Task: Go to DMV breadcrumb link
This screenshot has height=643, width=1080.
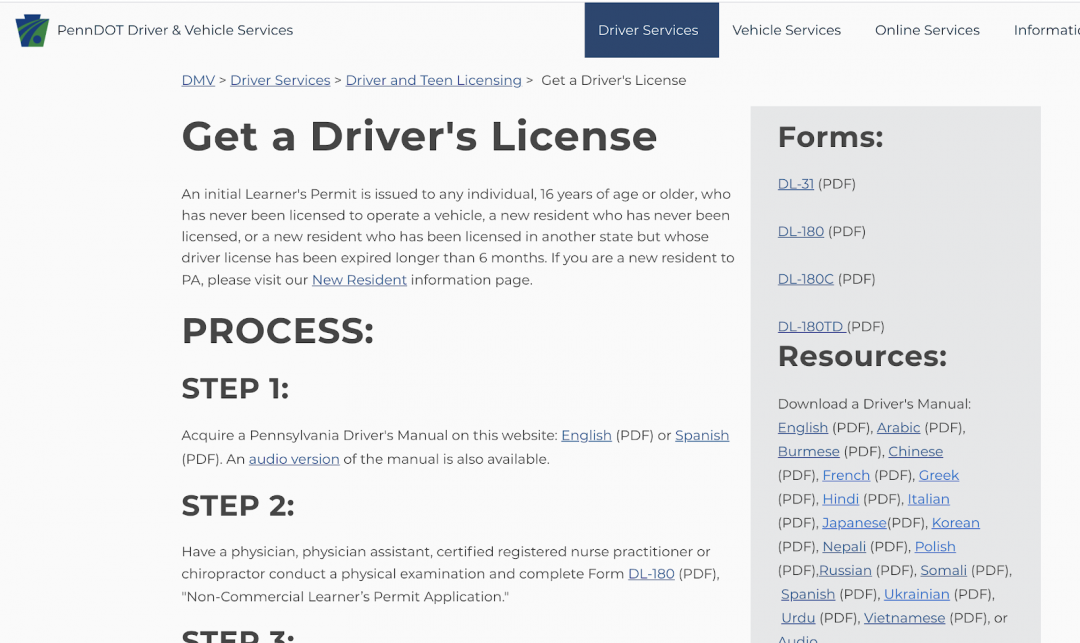Action: [x=198, y=80]
